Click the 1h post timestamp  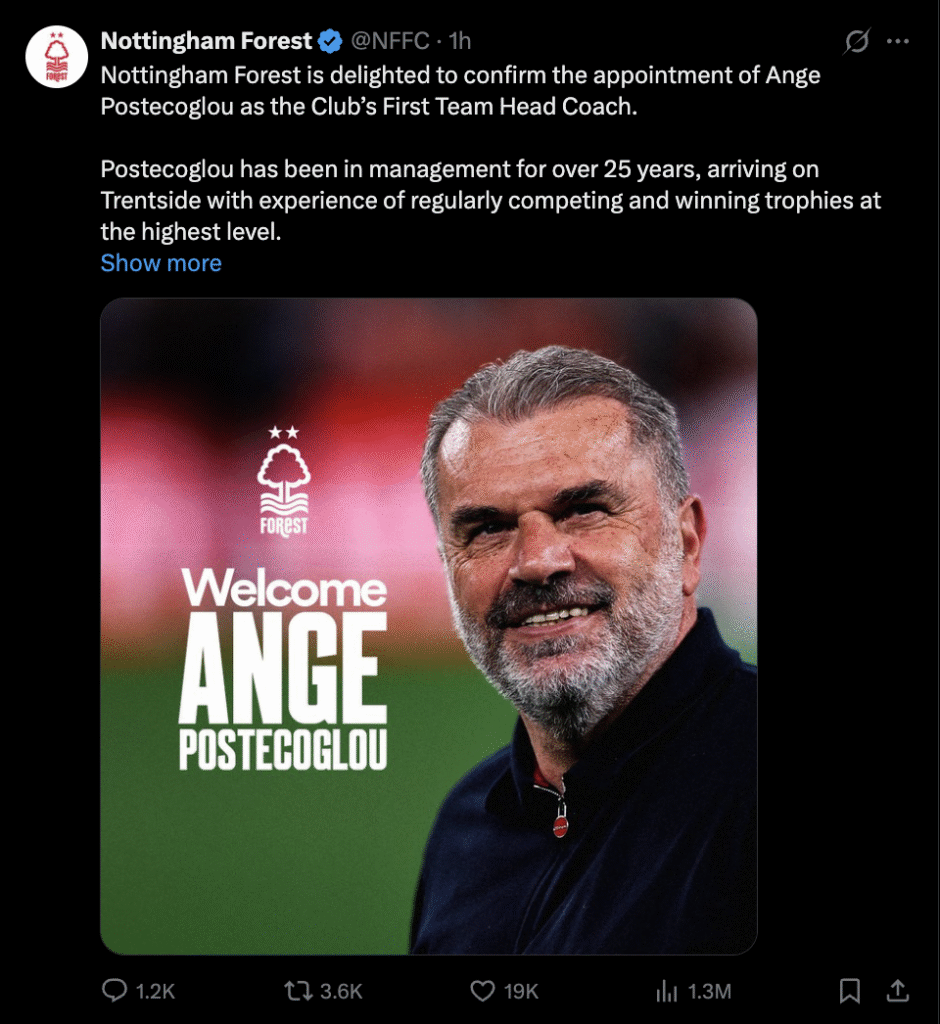click(x=460, y=42)
